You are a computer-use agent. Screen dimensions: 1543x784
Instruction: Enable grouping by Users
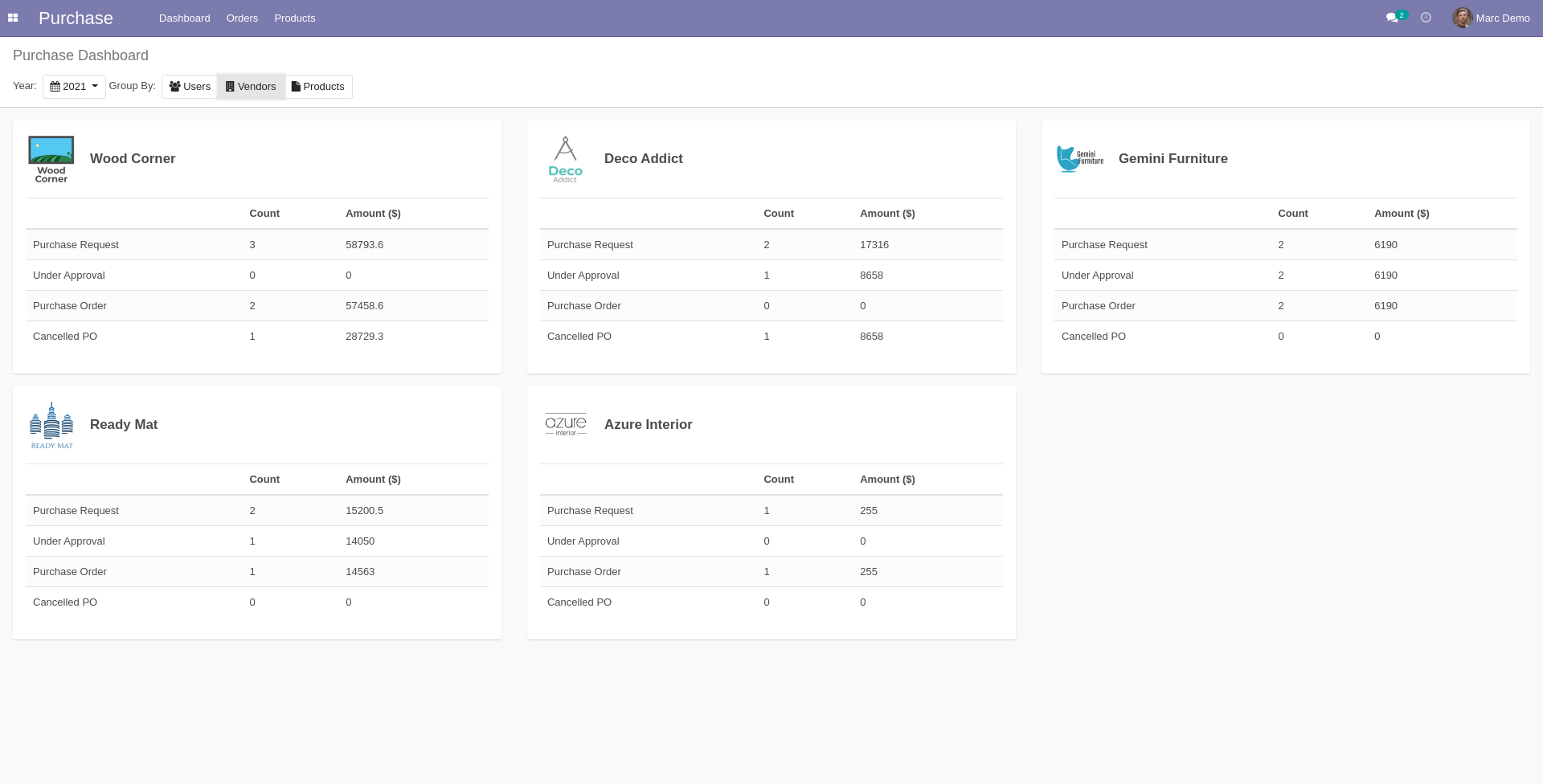(189, 86)
